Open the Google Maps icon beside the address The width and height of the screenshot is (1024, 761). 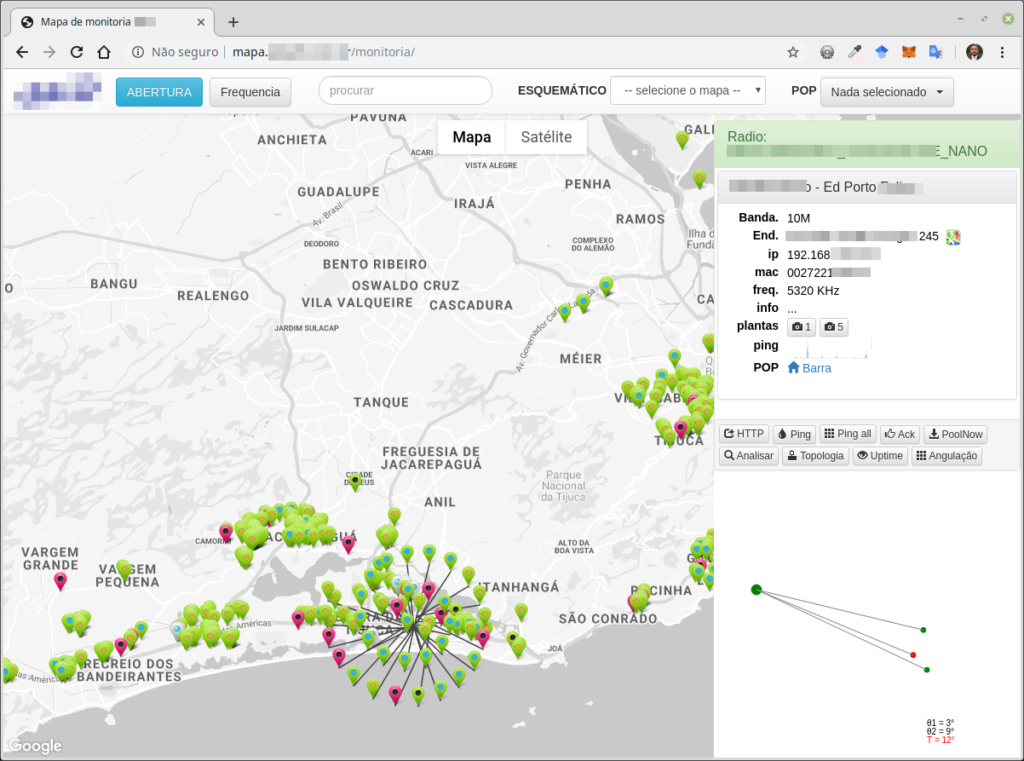(x=954, y=237)
